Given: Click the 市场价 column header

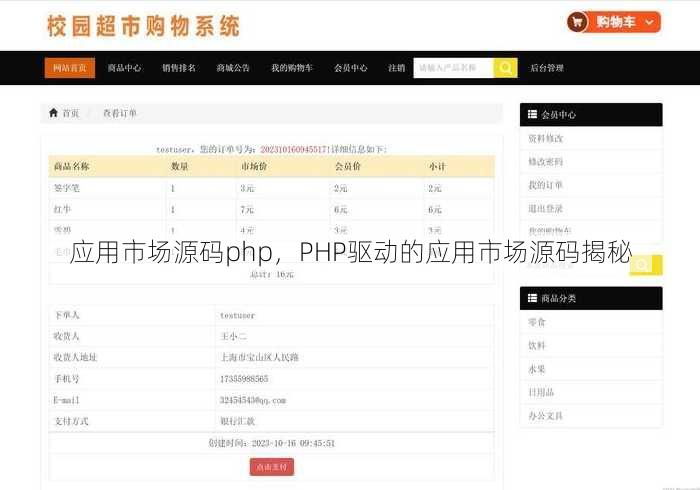Looking at the screenshot, I should pyautogui.click(x=254, y=166).
